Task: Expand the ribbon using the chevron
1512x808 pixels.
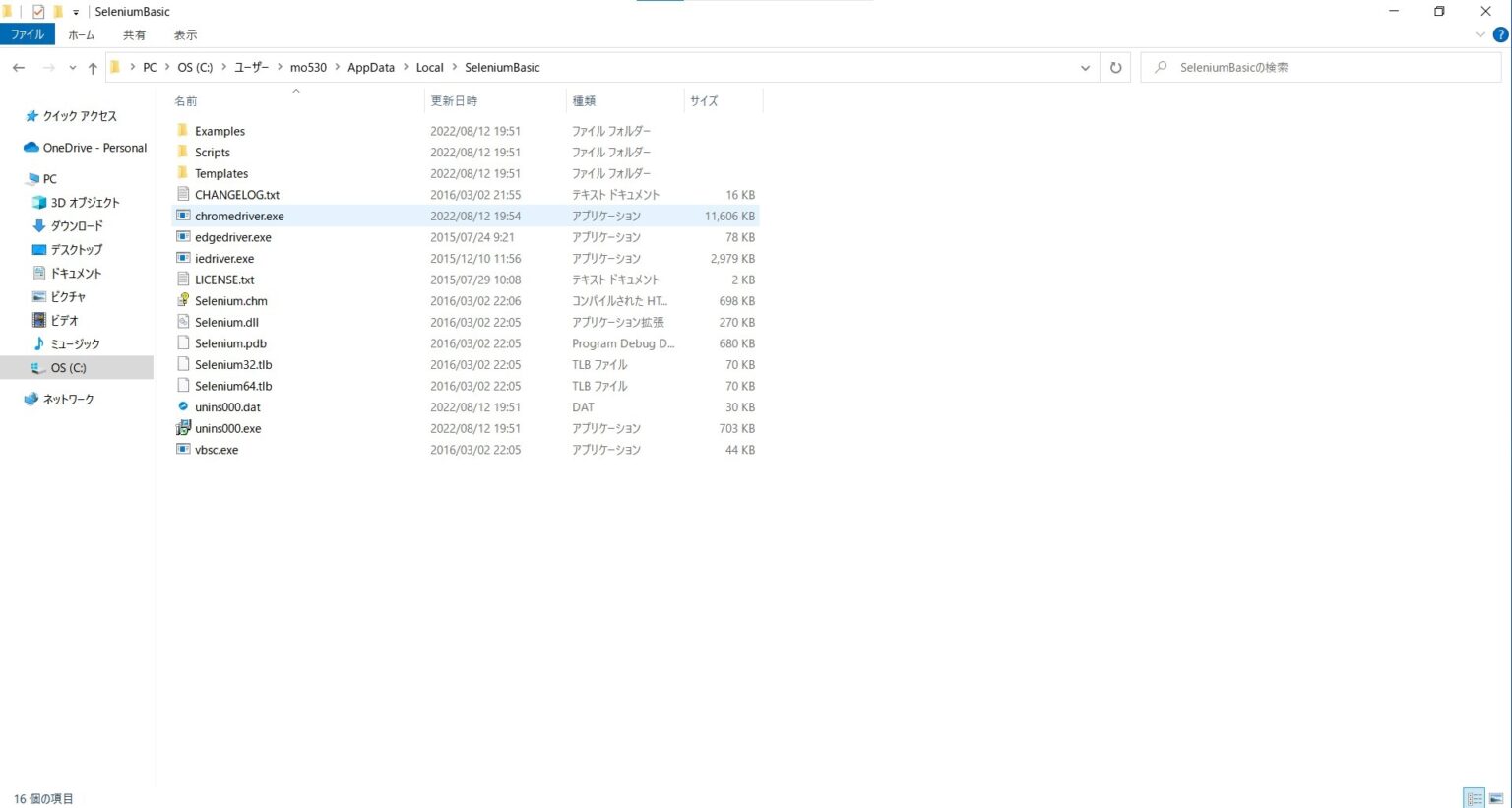Action: point(1480,34)
